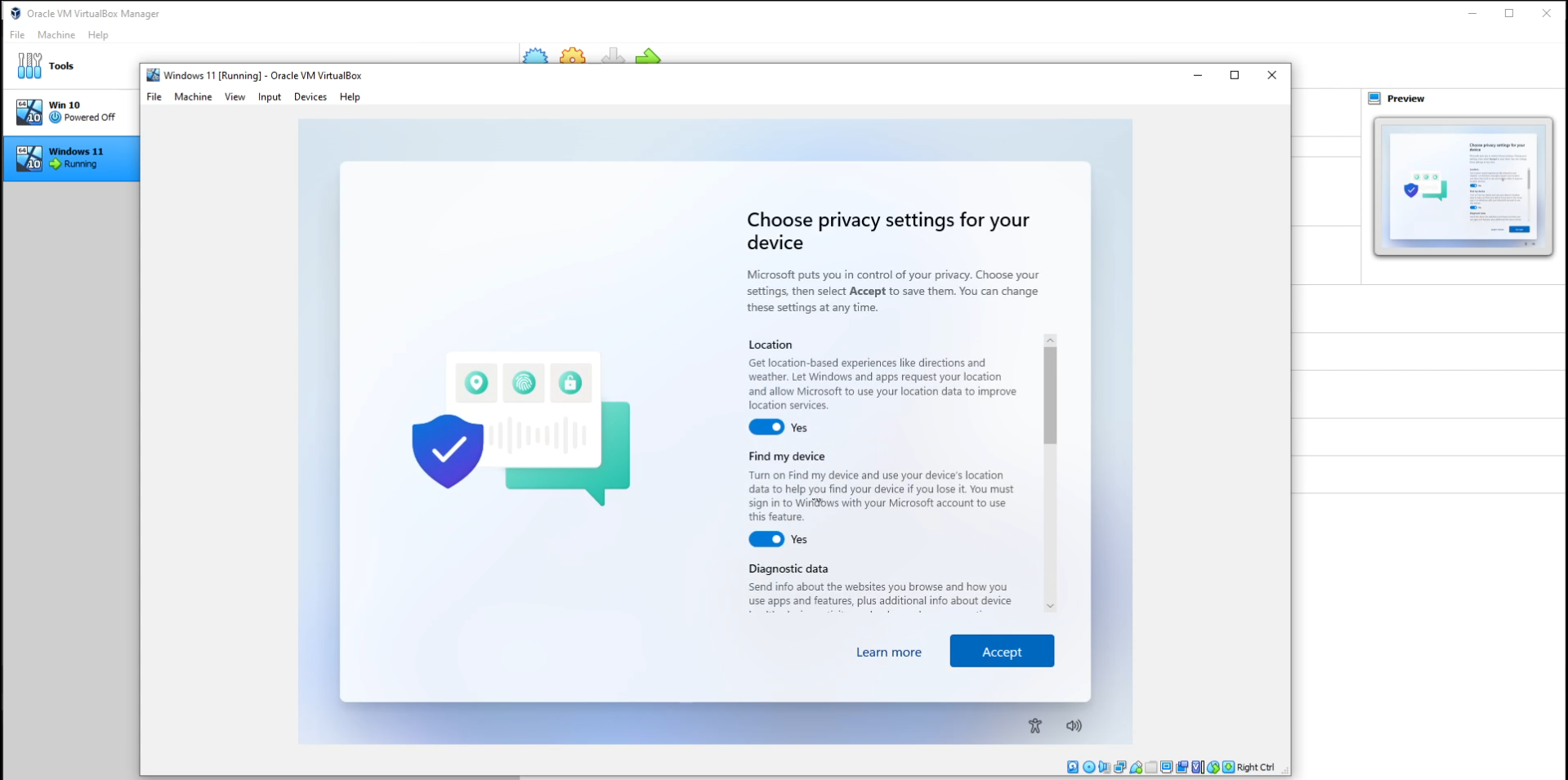The height and width of the screenshot is (780, 1568).
Task: Click the audio status icon in VM status bar
Action: 1104,767
